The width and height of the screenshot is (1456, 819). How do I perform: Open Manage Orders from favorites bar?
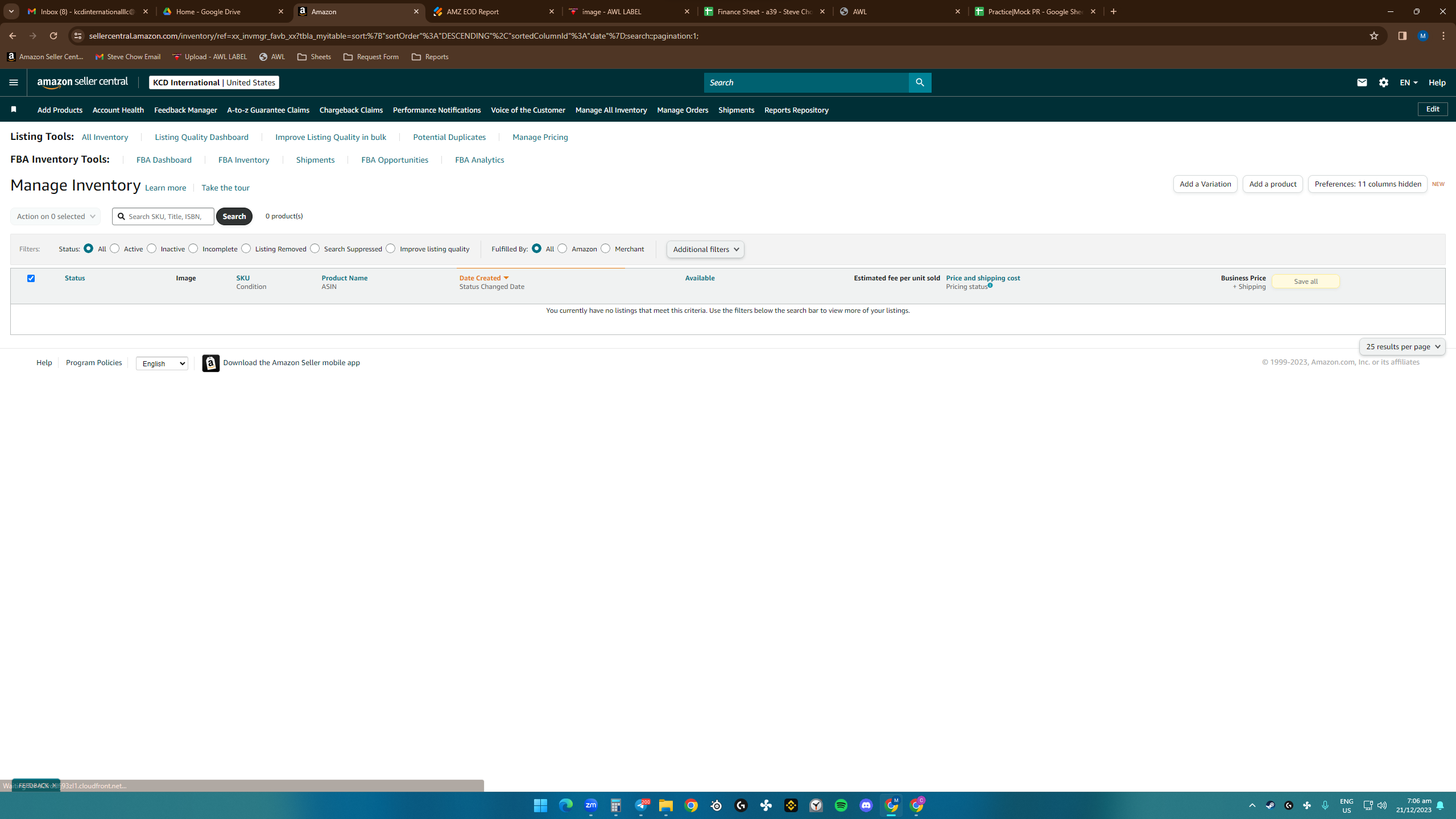click(682, 110)
